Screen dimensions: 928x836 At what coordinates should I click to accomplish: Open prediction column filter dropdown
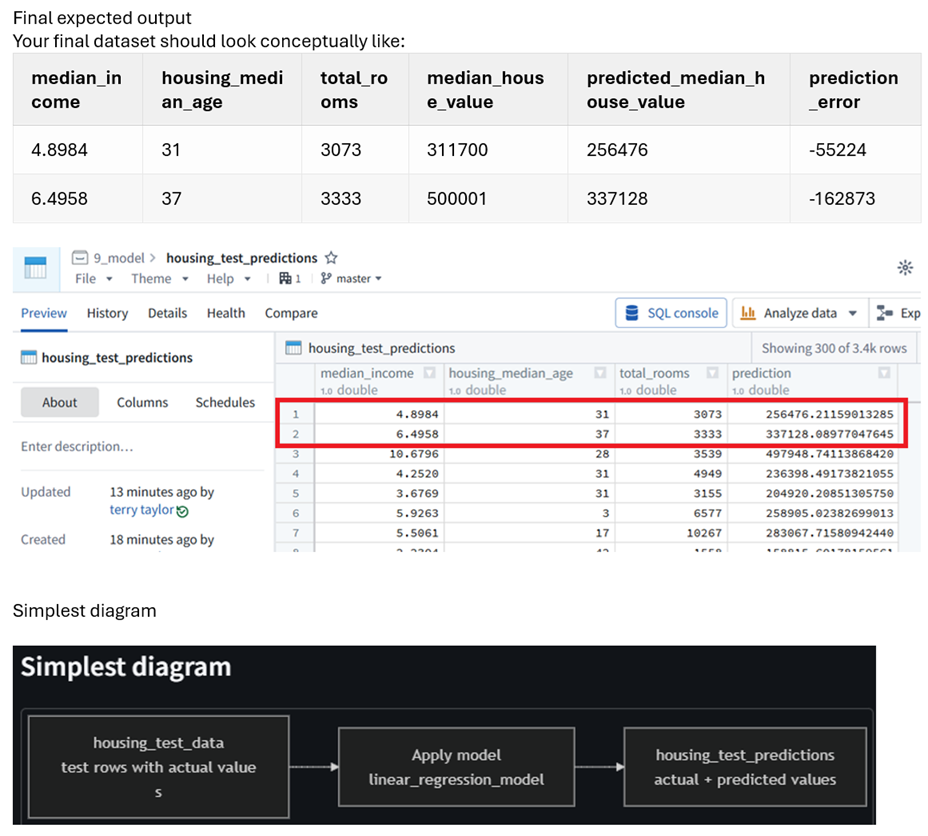click(884, 373)
